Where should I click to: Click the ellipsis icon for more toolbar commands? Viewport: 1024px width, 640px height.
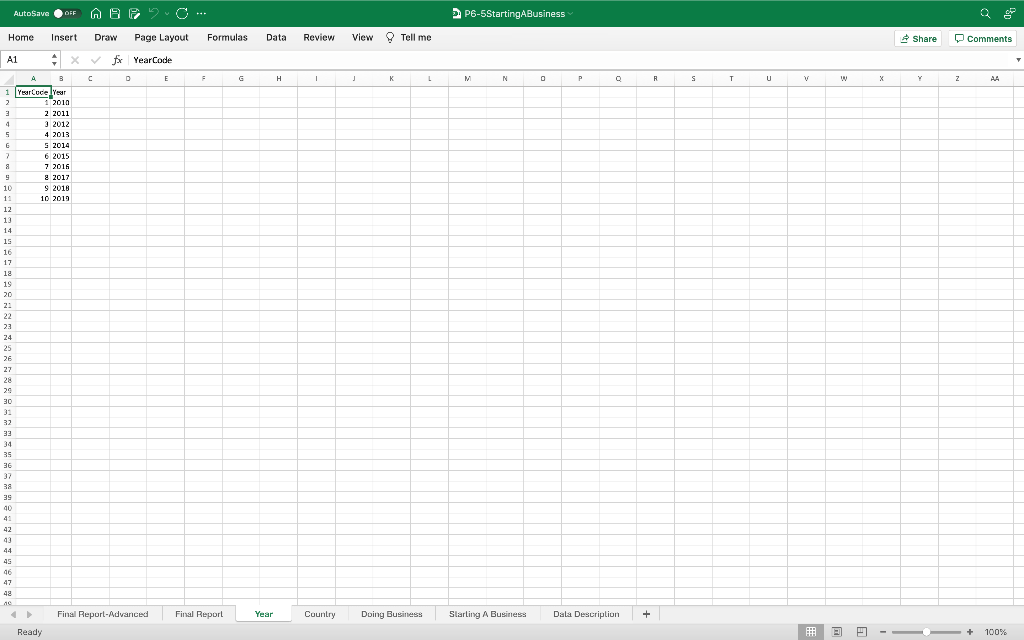[x=200, y=14]
